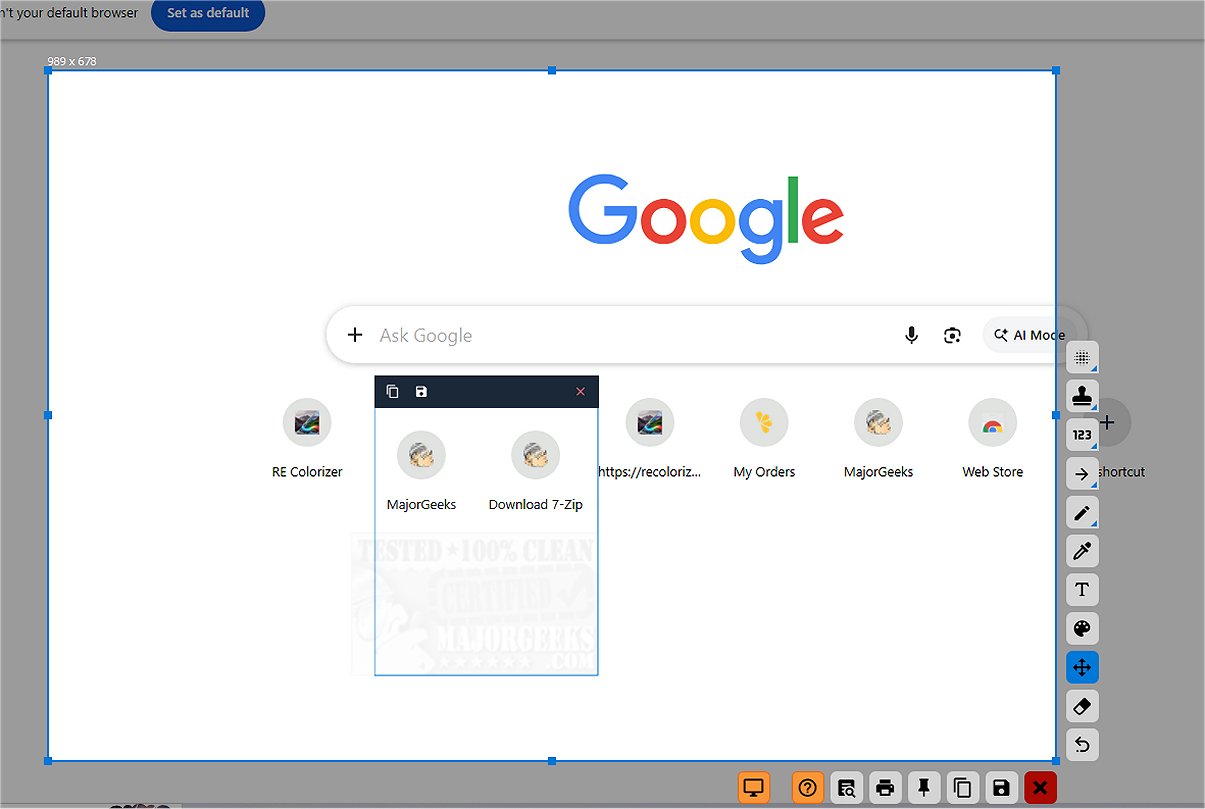Click the plus icon in the search box
1205x809 pixels.
pyautogui.click(x=354, y=335)
